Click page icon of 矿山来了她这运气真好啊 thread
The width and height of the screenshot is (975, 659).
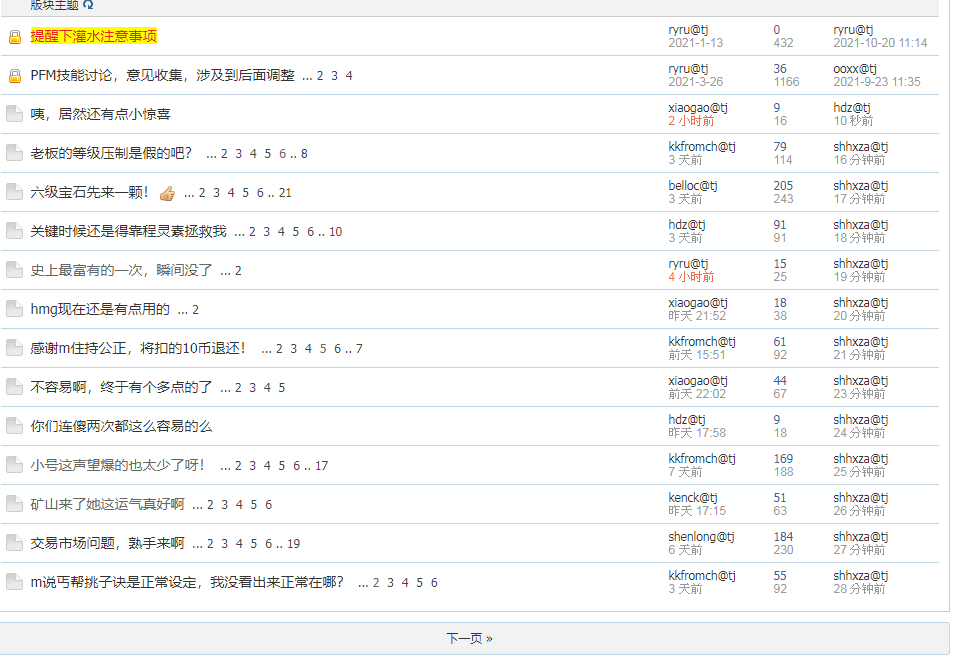[x=14, y=504]
